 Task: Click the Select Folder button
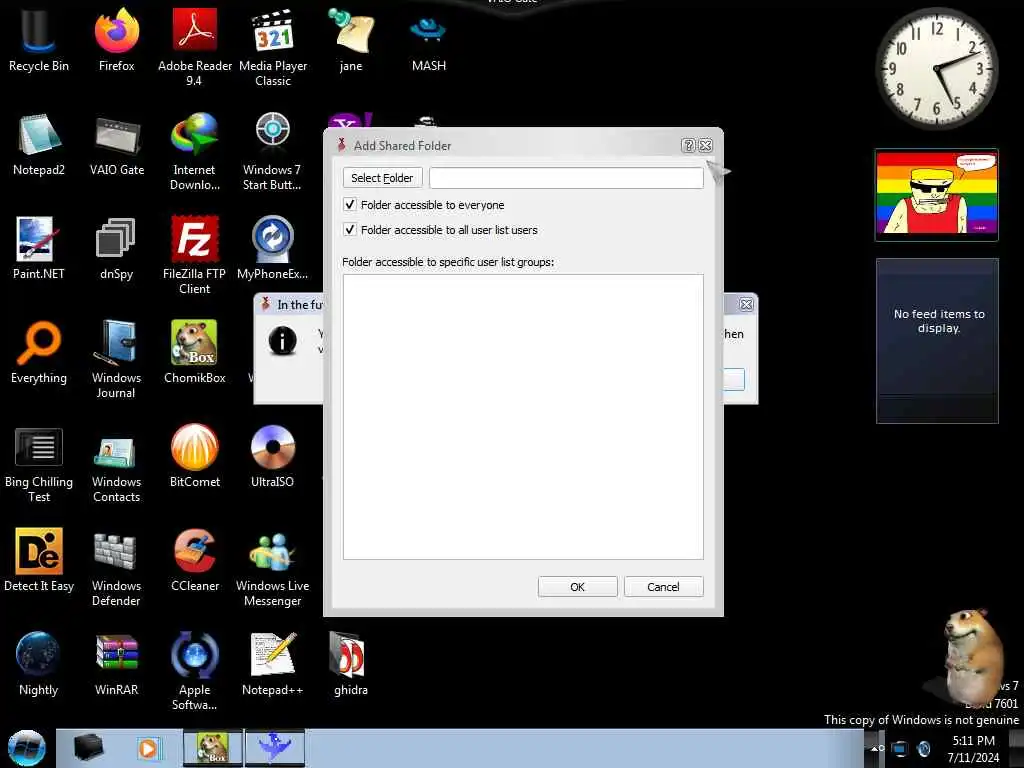[x=382, y=178]
